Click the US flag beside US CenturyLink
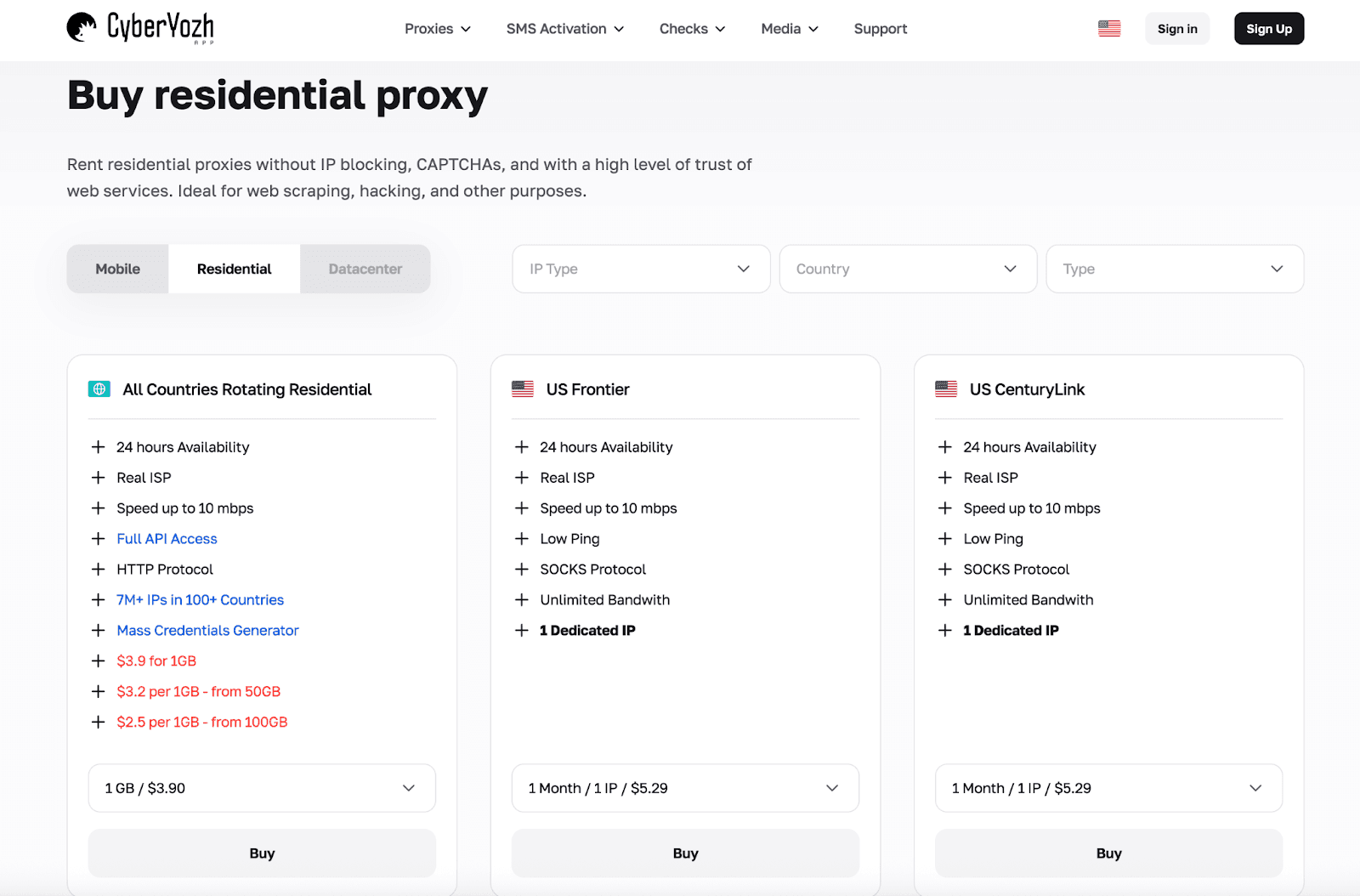 click(x=946, y=389)
